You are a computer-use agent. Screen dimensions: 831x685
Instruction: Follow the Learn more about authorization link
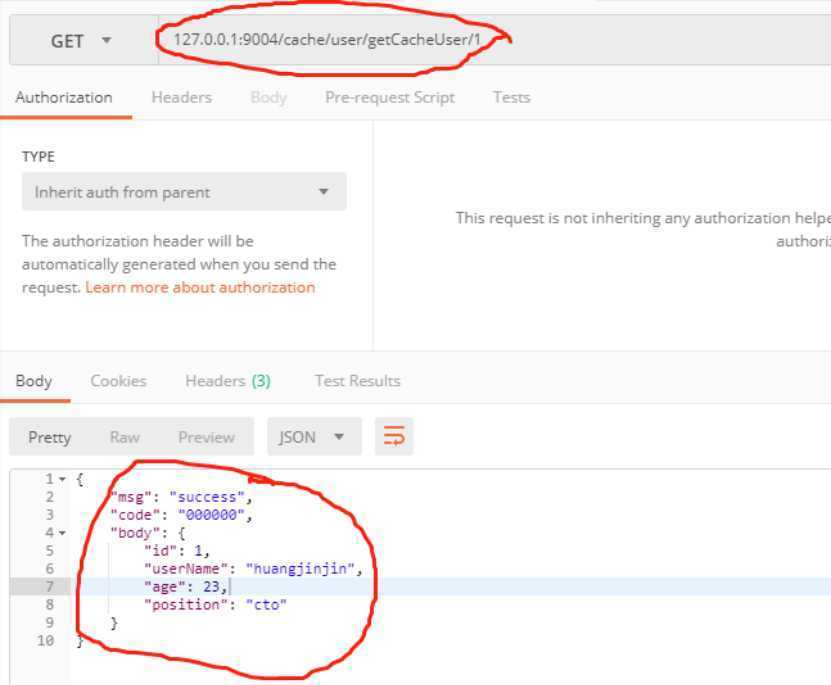pos(200,287)
